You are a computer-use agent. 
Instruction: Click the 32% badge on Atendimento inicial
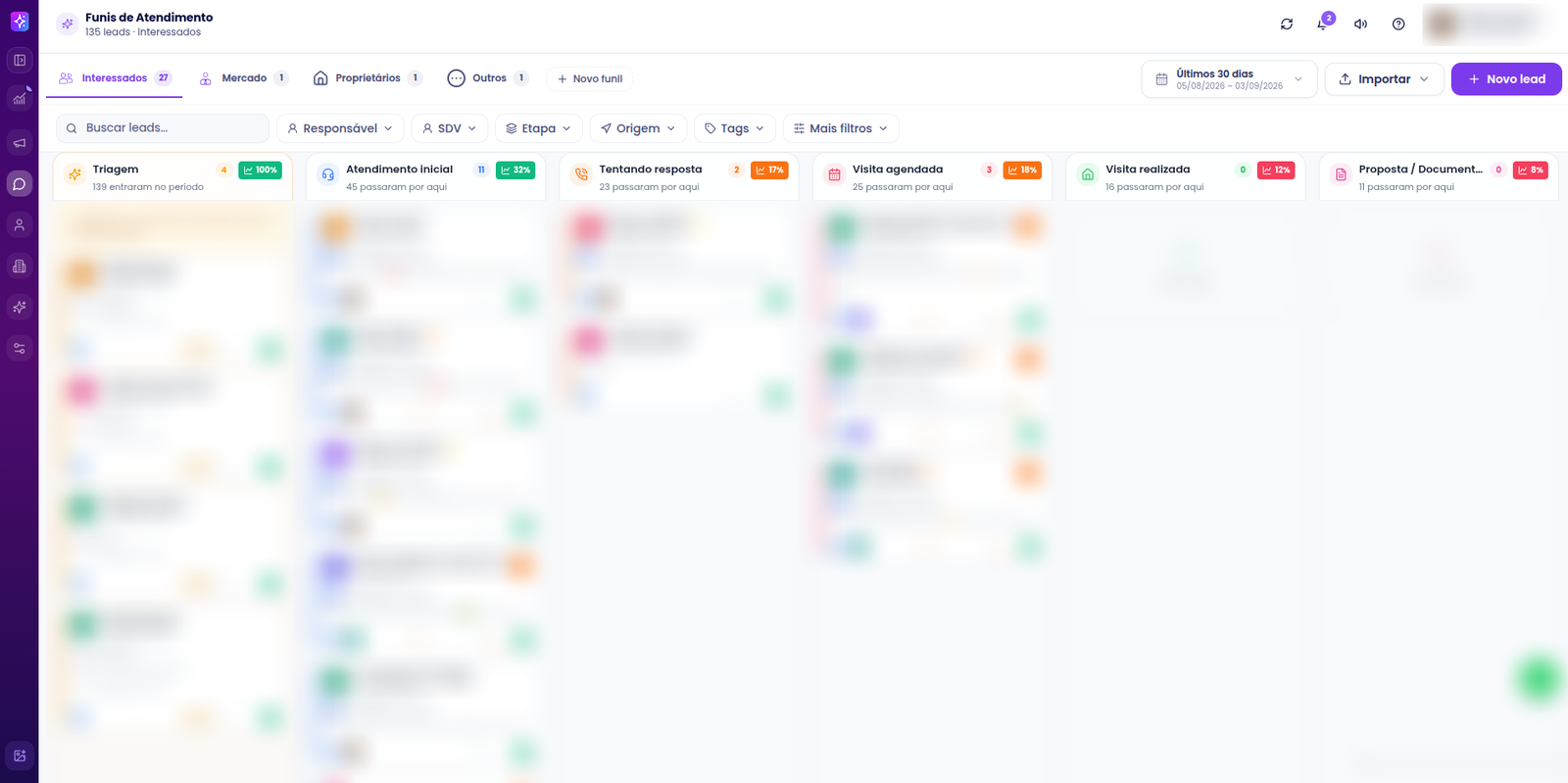(515, 171)
